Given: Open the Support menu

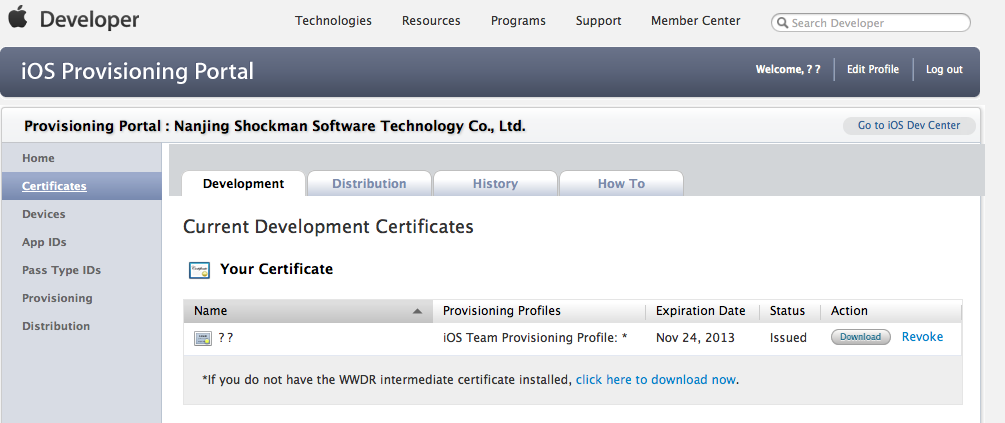Looking at the screenshot, I should click(x=598, y=21).
